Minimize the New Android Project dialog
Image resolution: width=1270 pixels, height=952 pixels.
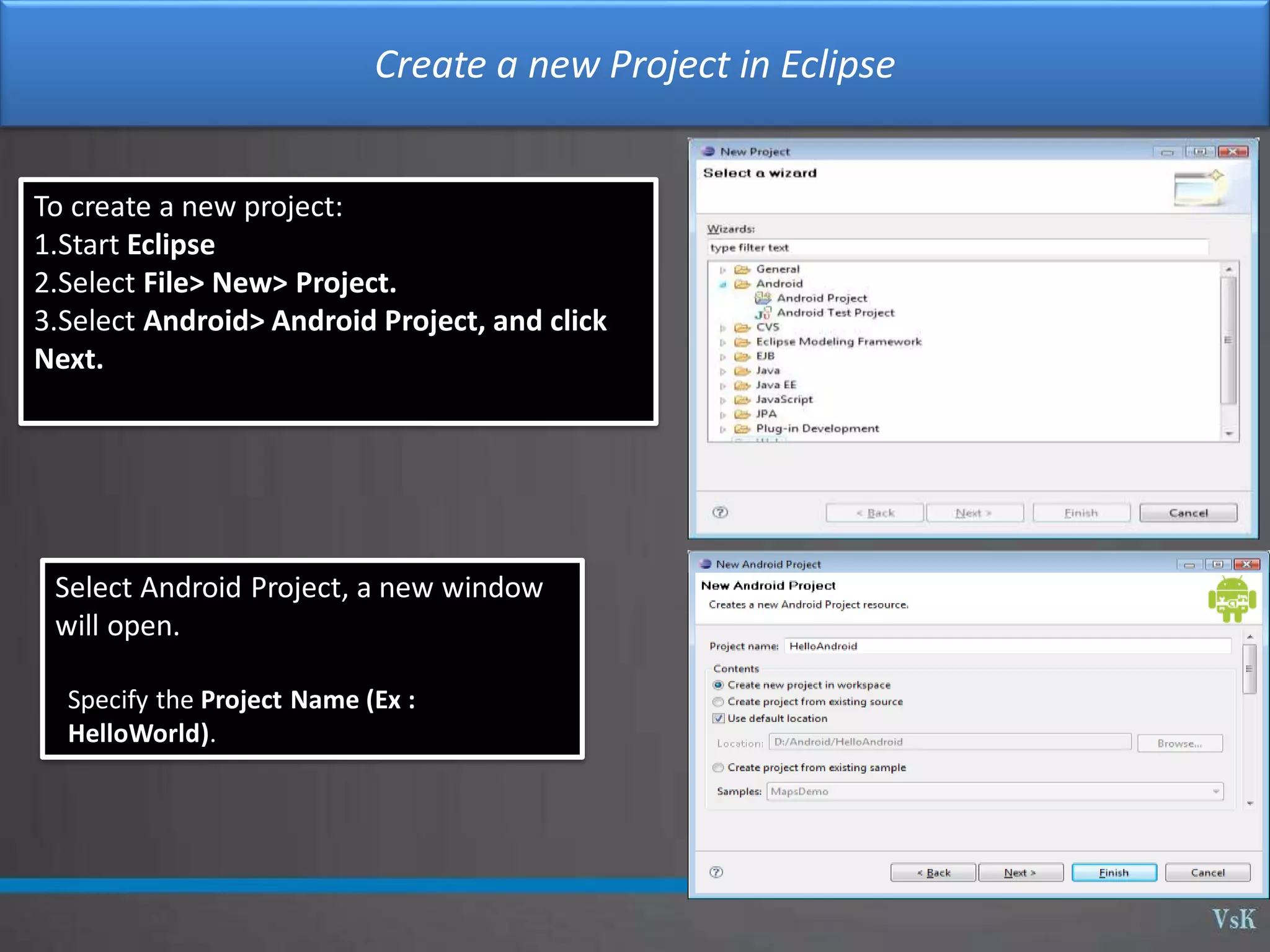tap(1189, 565)
